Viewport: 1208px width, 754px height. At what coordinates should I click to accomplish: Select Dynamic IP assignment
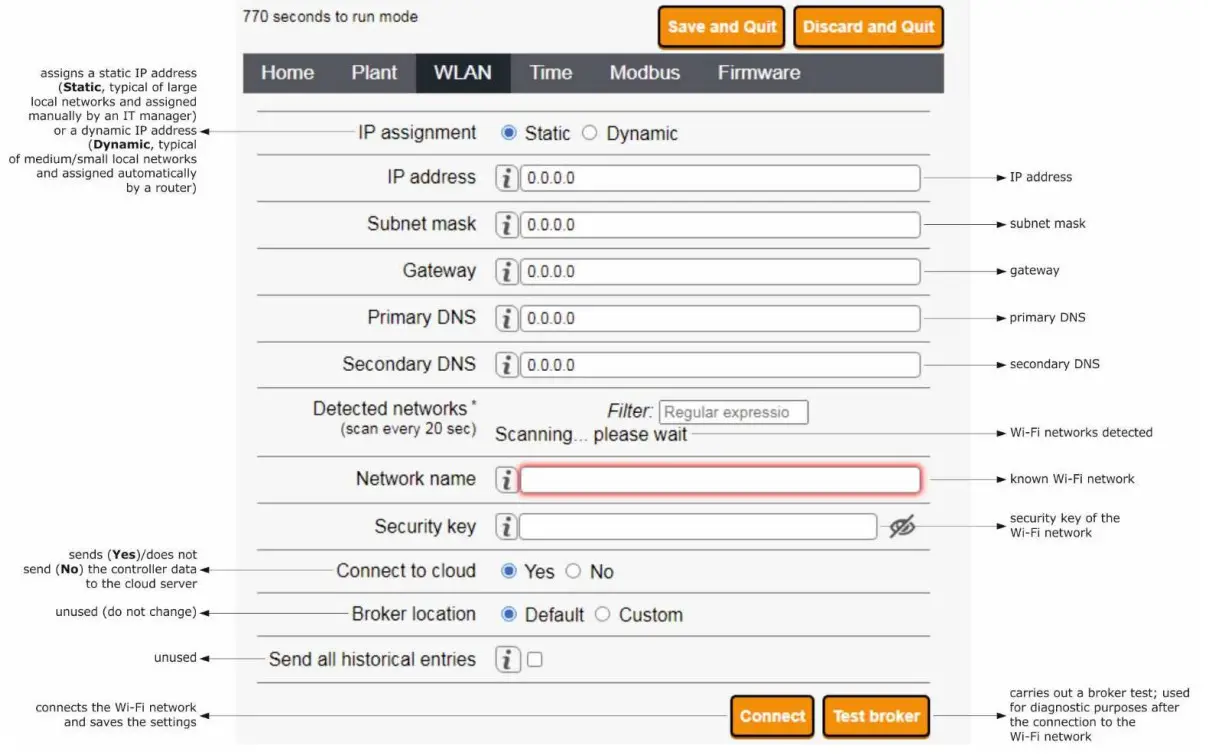(x=590, y=132)
